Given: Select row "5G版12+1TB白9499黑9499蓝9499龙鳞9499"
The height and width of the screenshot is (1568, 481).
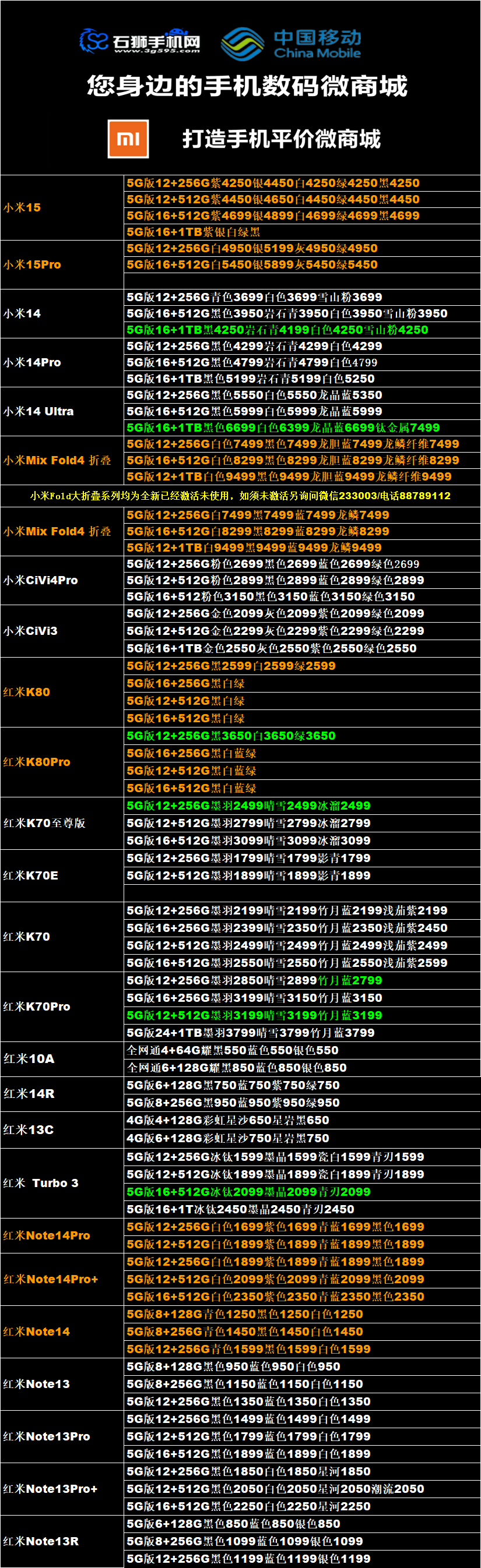Looking at the screenshot, I should 303,548.
